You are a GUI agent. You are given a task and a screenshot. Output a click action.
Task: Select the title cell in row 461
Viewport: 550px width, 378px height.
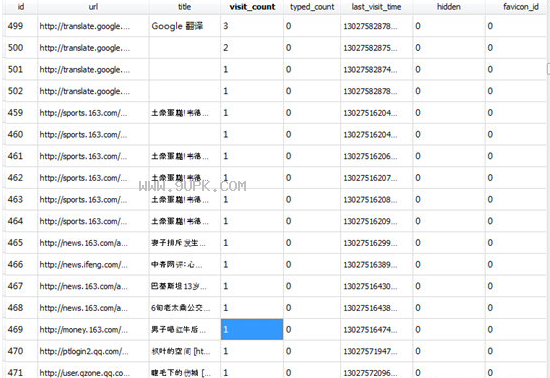(x=185, y=156)
